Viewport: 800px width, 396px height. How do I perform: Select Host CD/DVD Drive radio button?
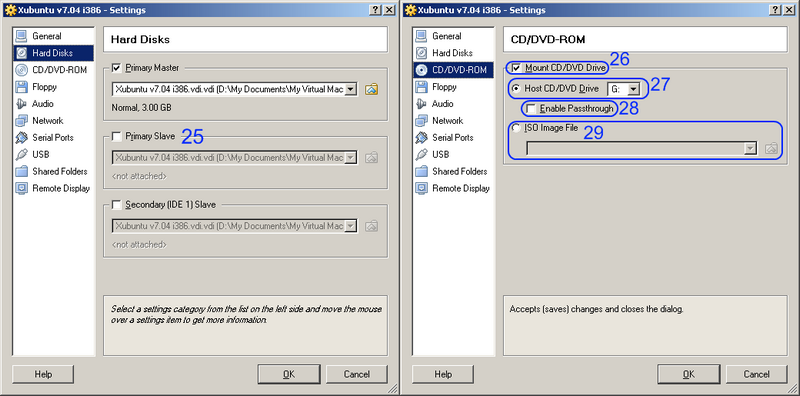[516, 89]
